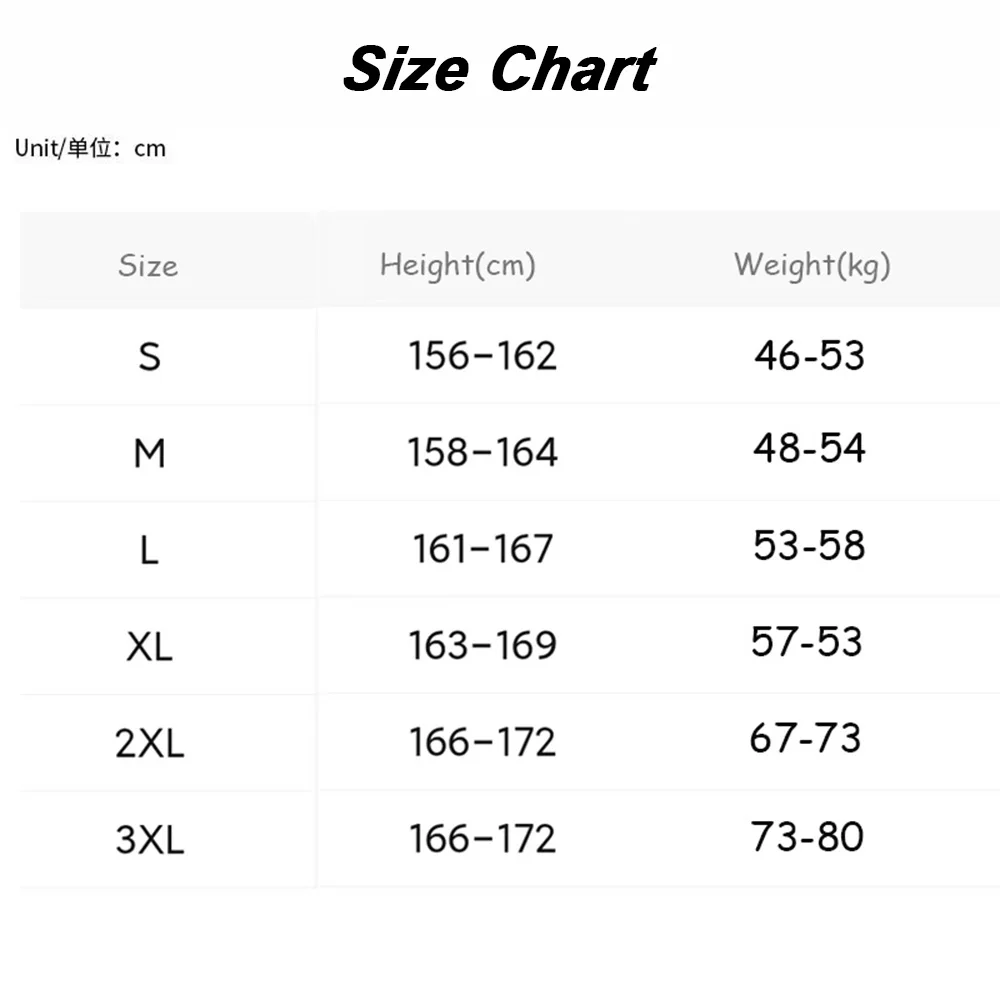This screenshot has width=1000, height=1000.
Task: Click the 53-58 weight value
Action: 809,545
